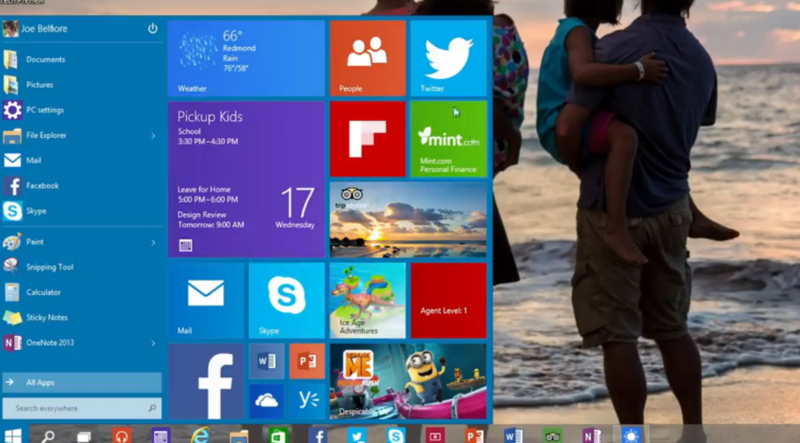This screenshot has height=443, width=800.
Task: Click the Search everywhere box
Action: [82, 408]
